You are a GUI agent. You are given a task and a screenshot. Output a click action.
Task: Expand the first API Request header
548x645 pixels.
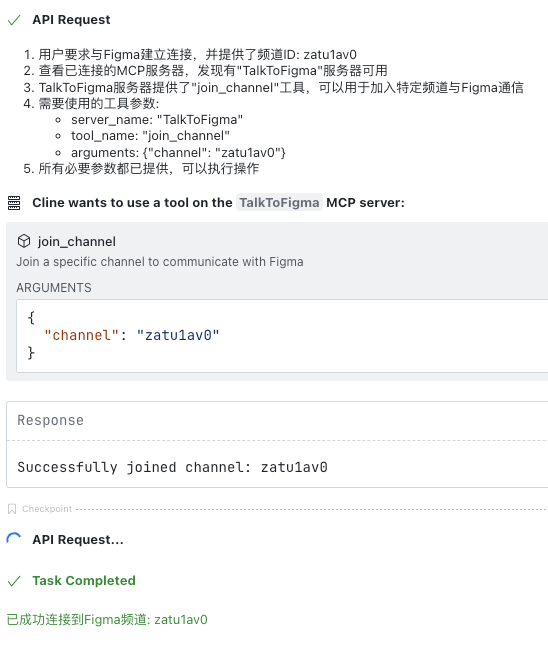pyautogui.click(x=71, y=20)
